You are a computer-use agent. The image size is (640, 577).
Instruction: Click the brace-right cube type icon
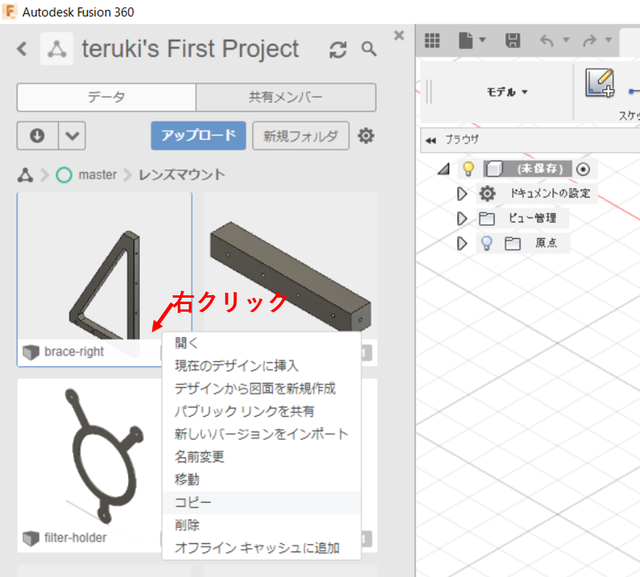[31, 352]
